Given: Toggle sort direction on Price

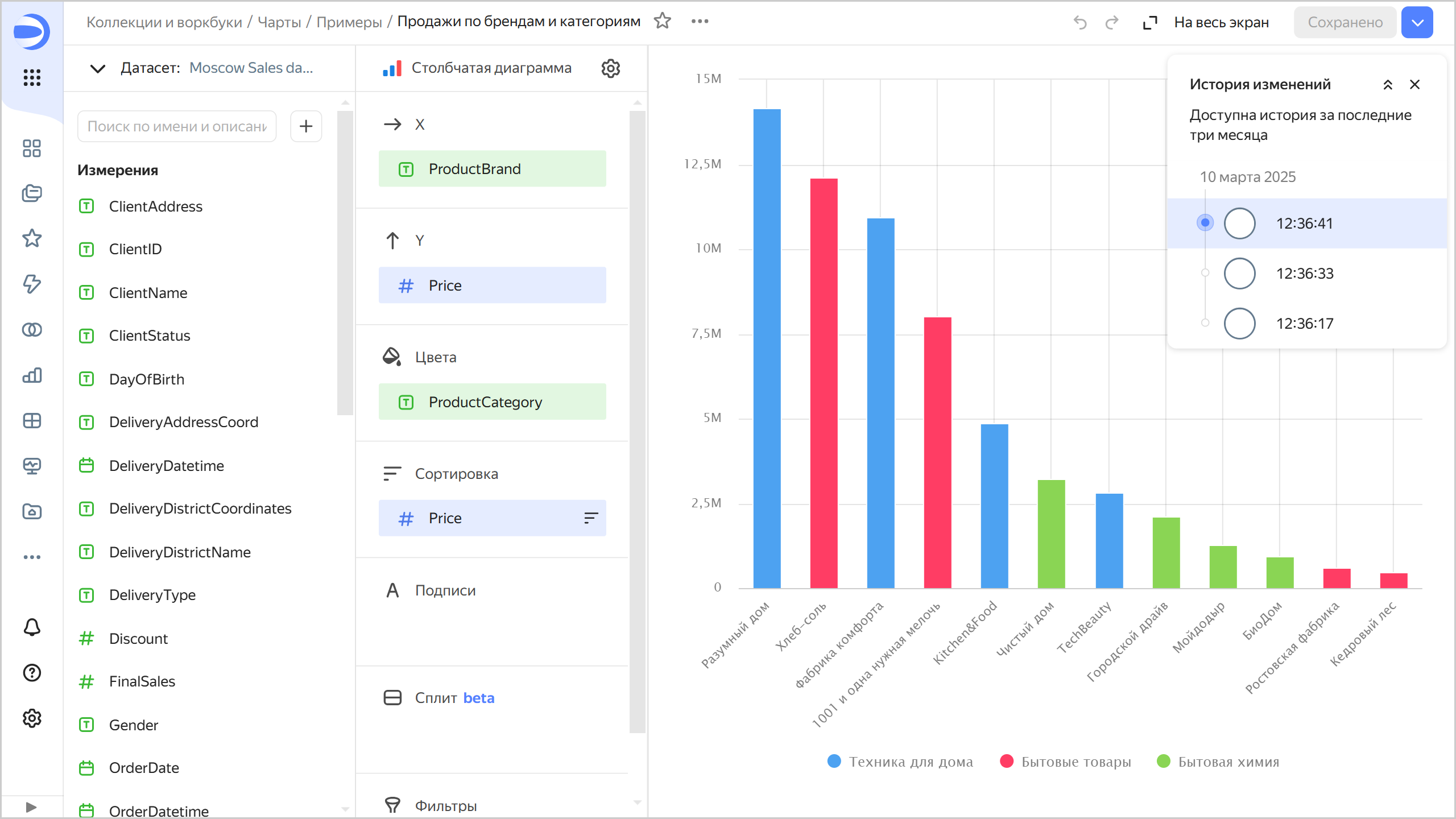Looking at the screenshot, I should [591, 518].
